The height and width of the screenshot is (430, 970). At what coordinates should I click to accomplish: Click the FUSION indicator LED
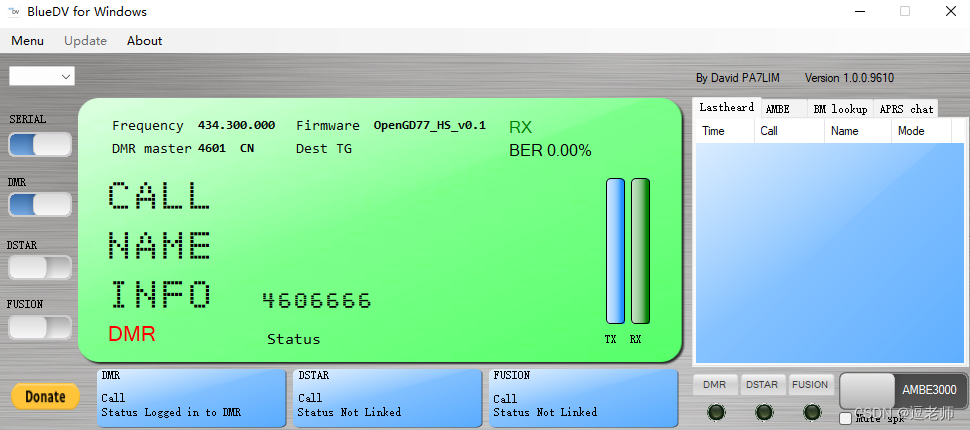click(x=812, y=411)
